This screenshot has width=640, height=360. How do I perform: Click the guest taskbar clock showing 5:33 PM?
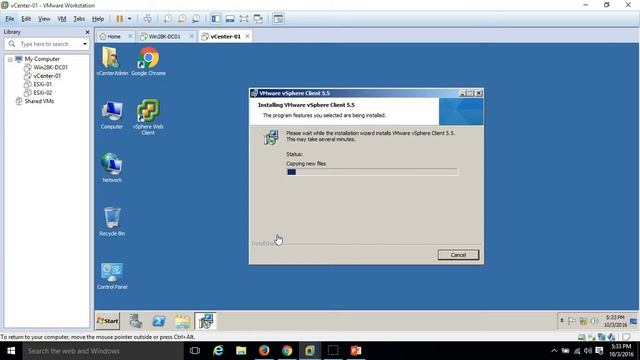pyautogui.click(x=615, y=321)
